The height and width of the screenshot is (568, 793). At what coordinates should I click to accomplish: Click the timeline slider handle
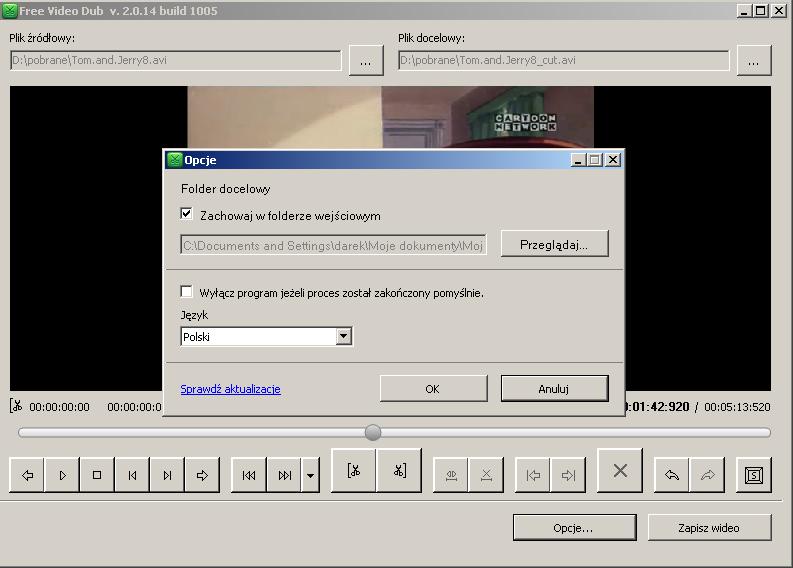(373, 432)
